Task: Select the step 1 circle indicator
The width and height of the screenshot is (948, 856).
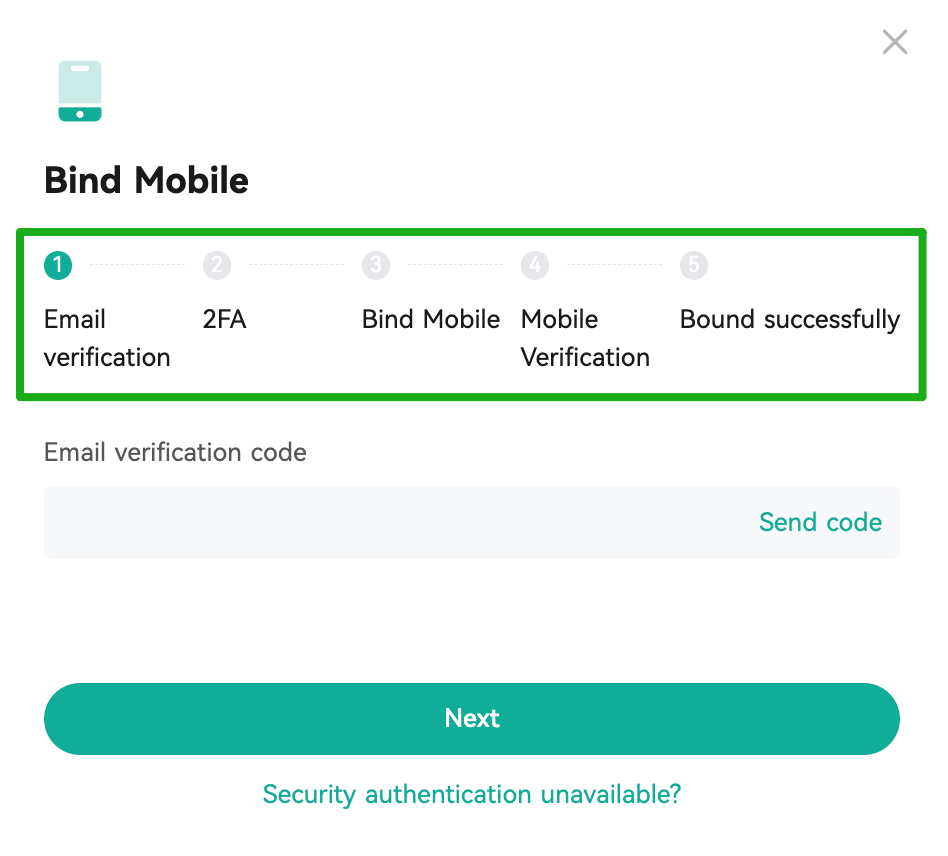Action: [x=58, y=265]
